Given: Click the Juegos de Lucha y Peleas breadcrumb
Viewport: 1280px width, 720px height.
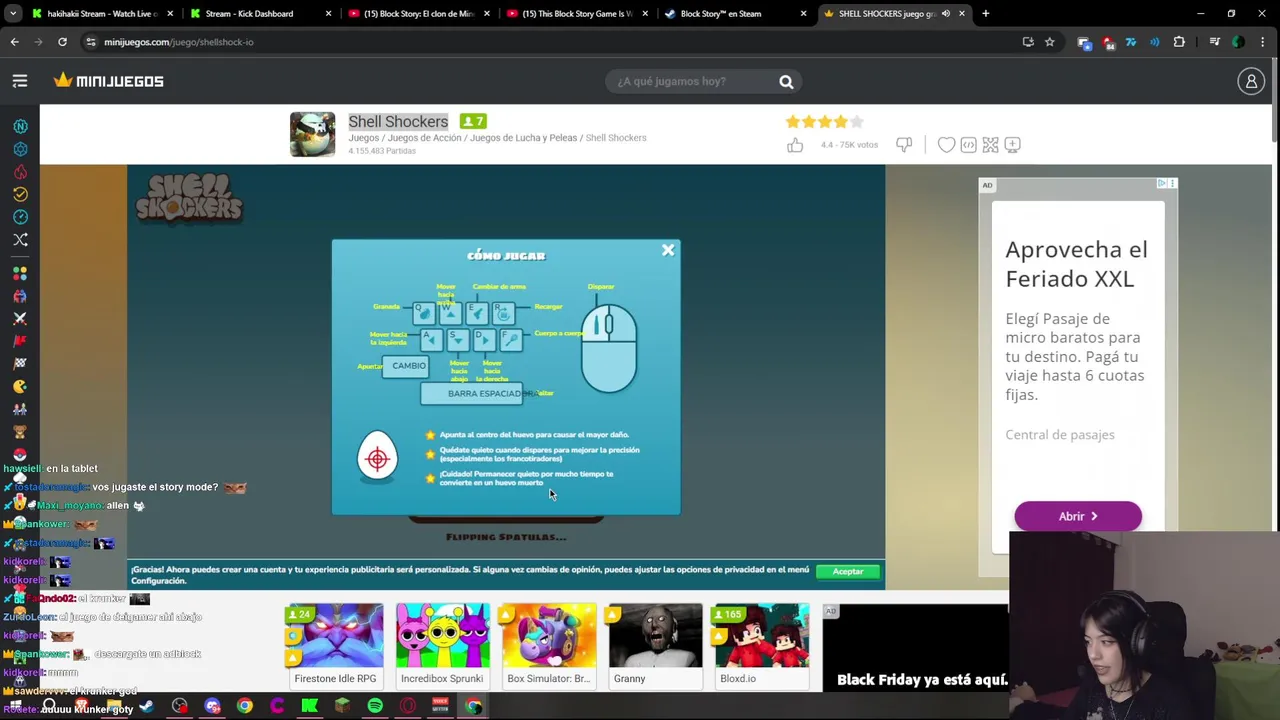Looking at the screenshot, I should (x=524, y=138).
